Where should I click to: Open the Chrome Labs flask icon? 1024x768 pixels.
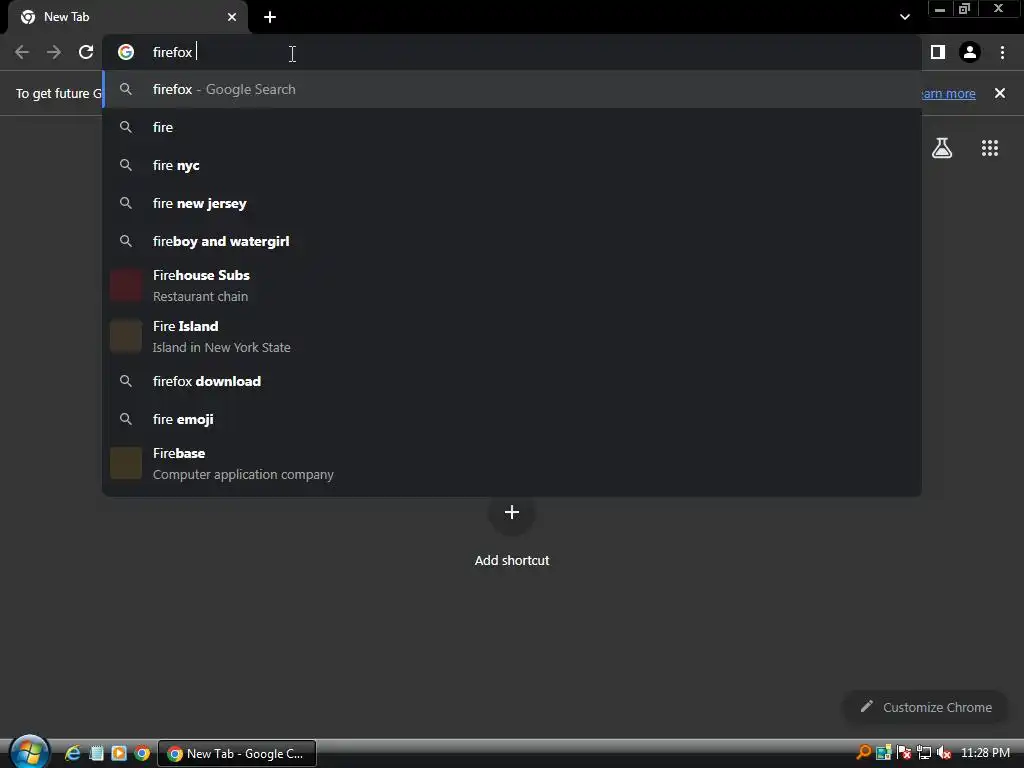pyautogui.click(x=942, y=148)
